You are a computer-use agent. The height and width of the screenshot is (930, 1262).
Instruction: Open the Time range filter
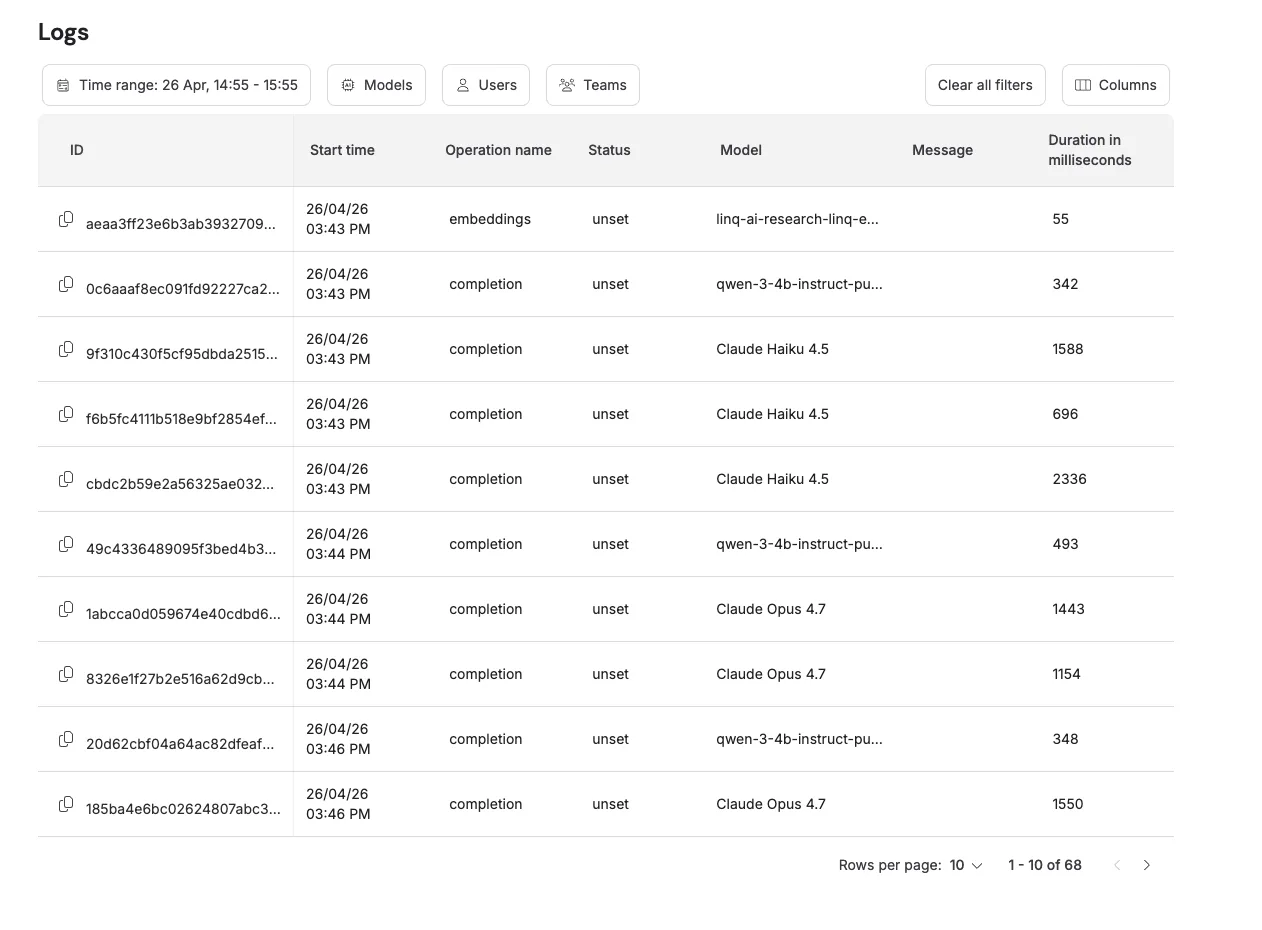coord(176,85)
